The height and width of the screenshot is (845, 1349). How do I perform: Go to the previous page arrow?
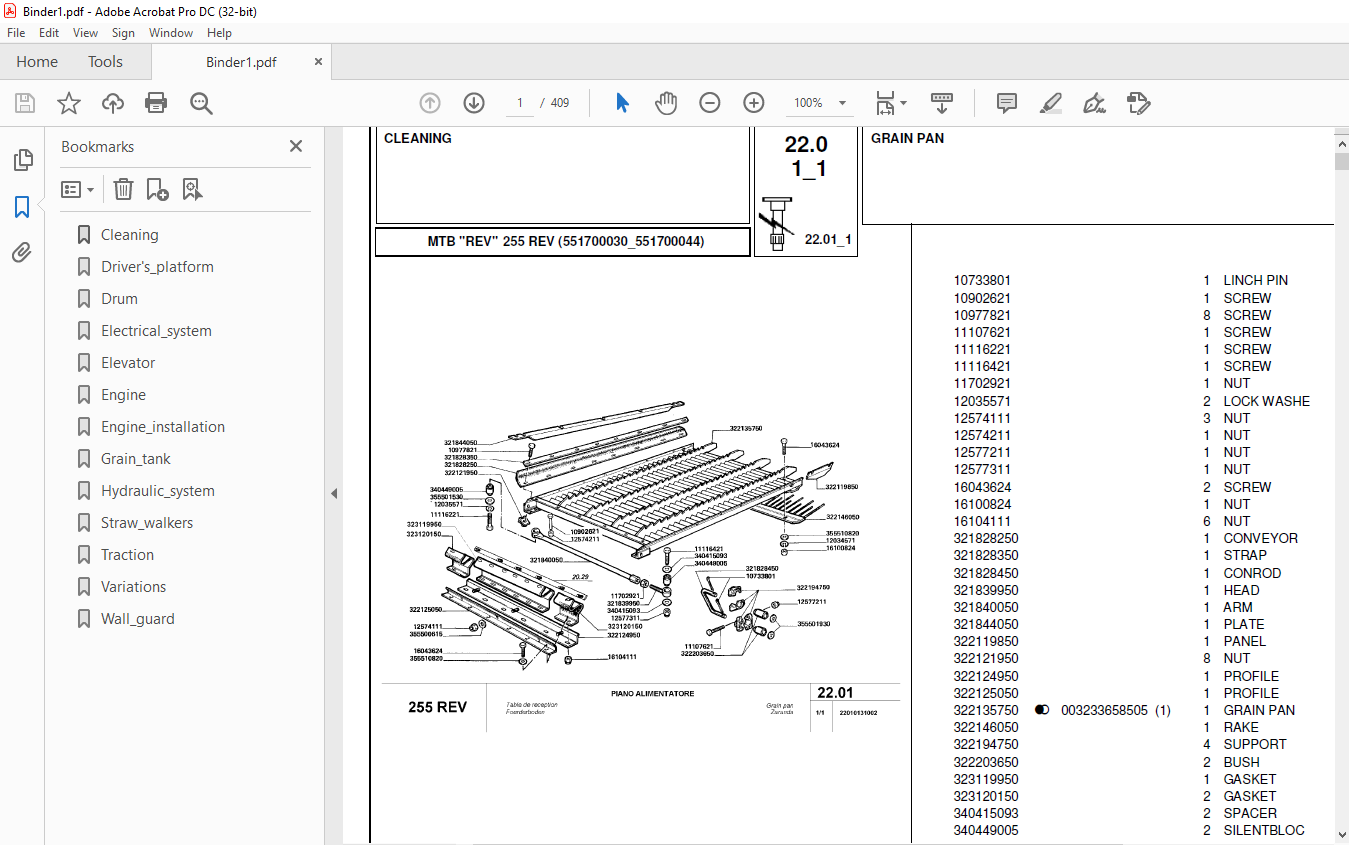[x=430, y=103]
